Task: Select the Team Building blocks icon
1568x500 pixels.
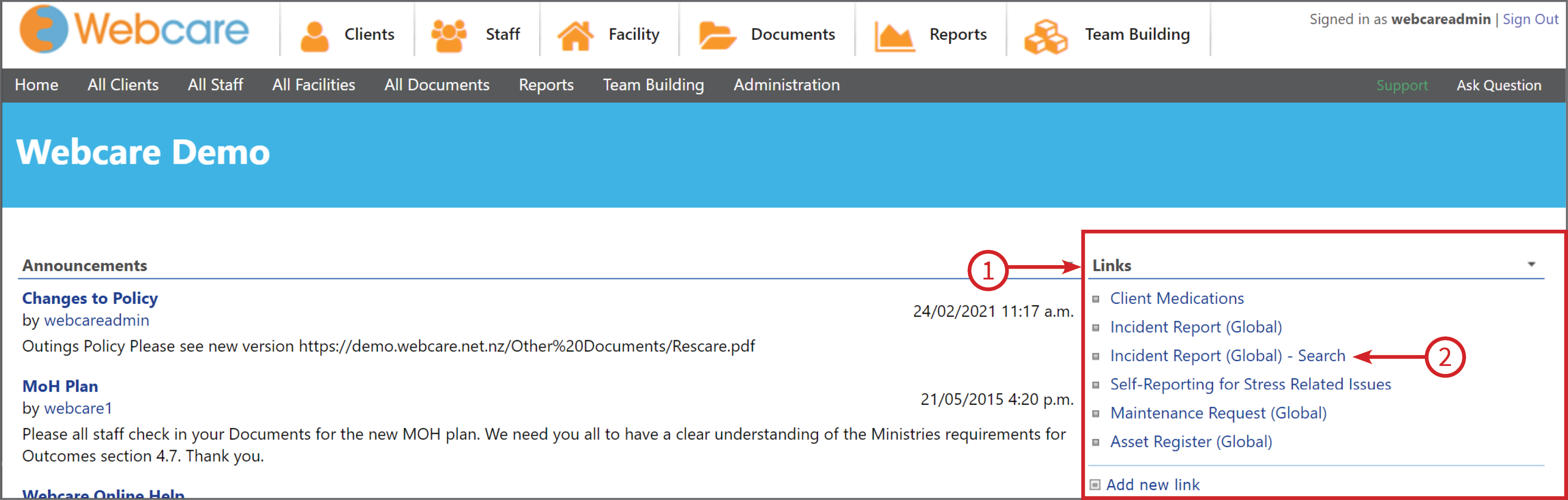Action: click(x=1045, y=37)
